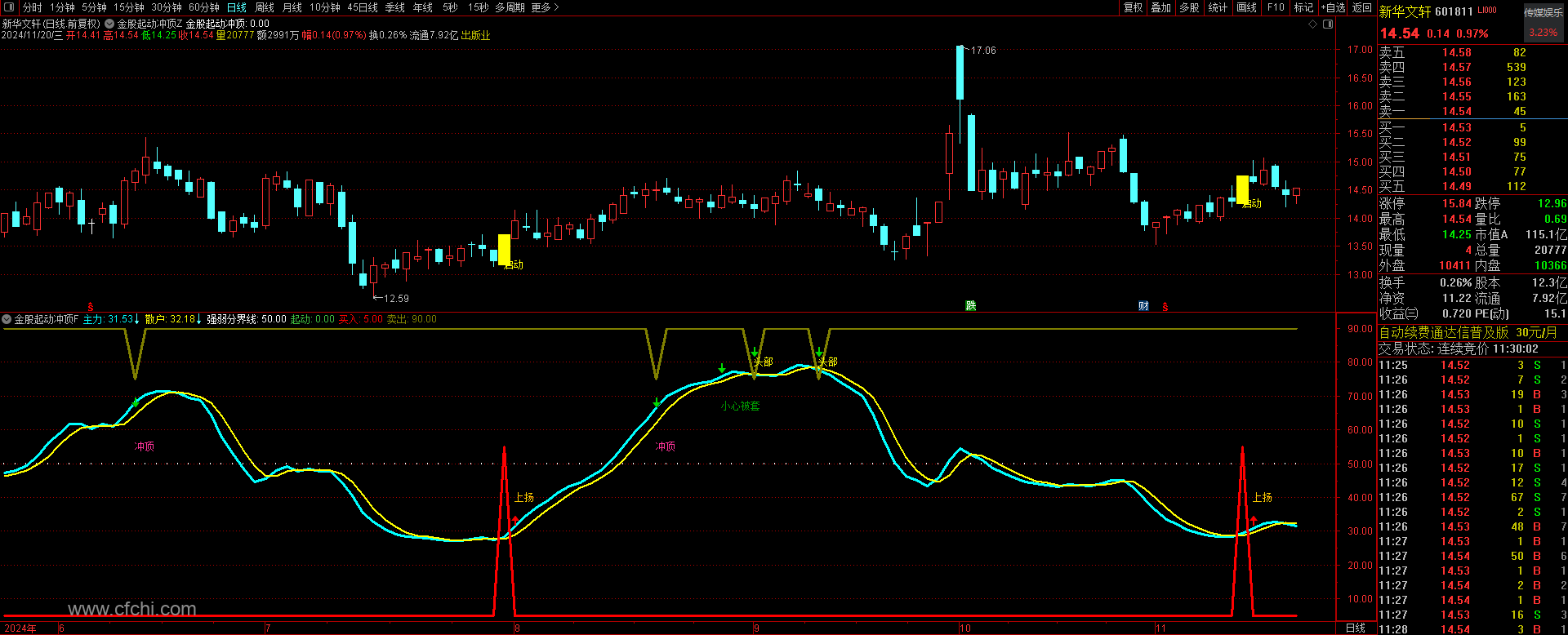Click the red $ marker near June
Image resolution: width=1568 pixels, height=635 pixels.
(91, 307)
